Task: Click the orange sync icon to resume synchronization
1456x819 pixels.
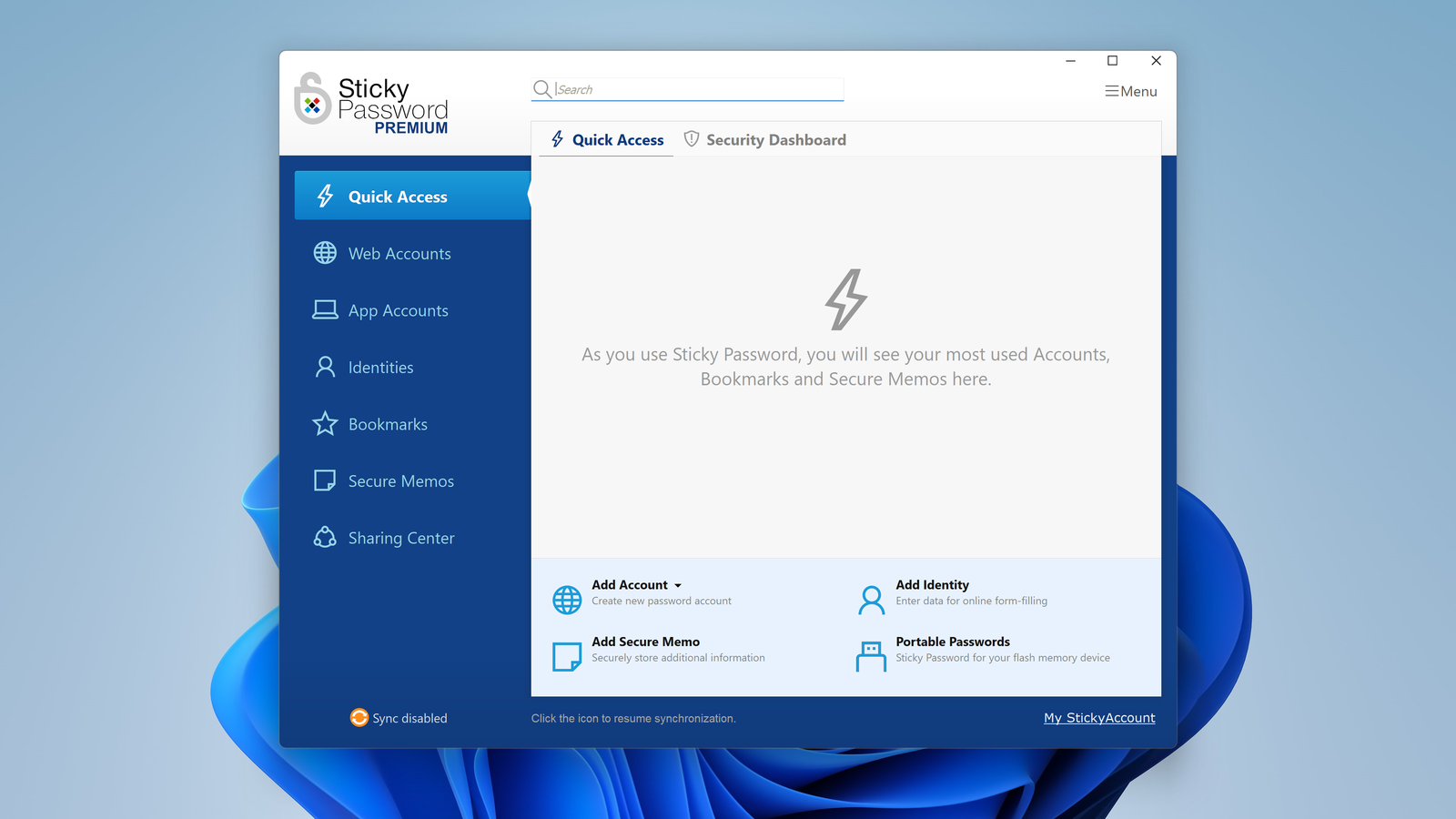Action: click(359, 717)
